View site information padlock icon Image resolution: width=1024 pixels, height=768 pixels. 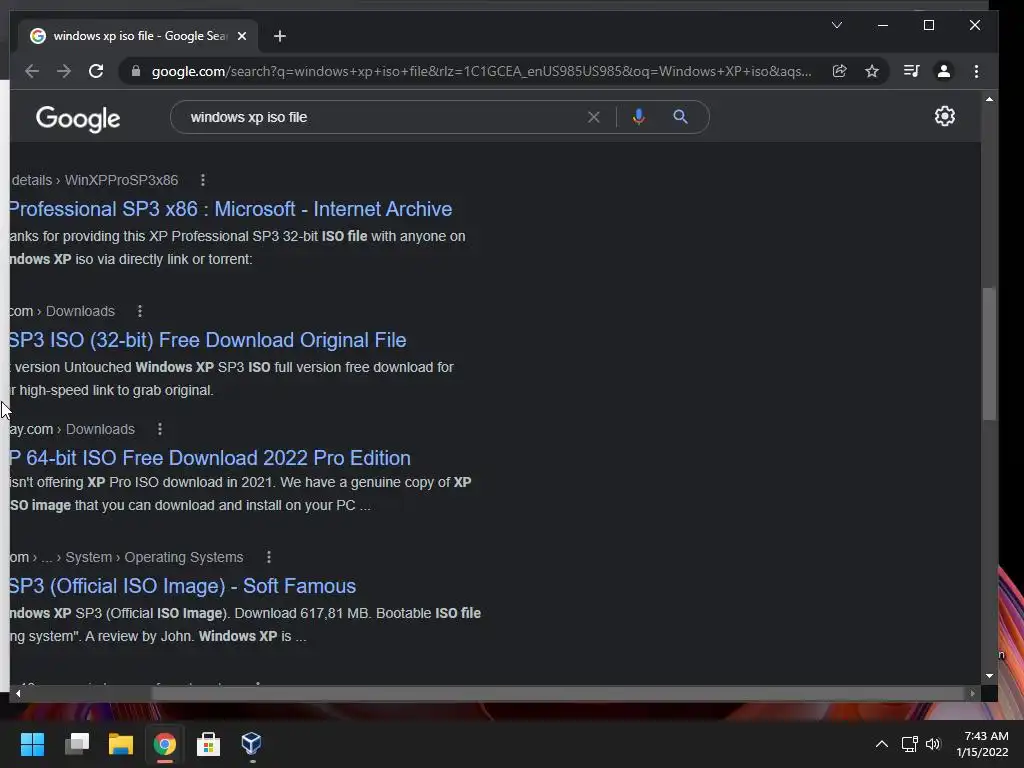(x=136, y=71)
